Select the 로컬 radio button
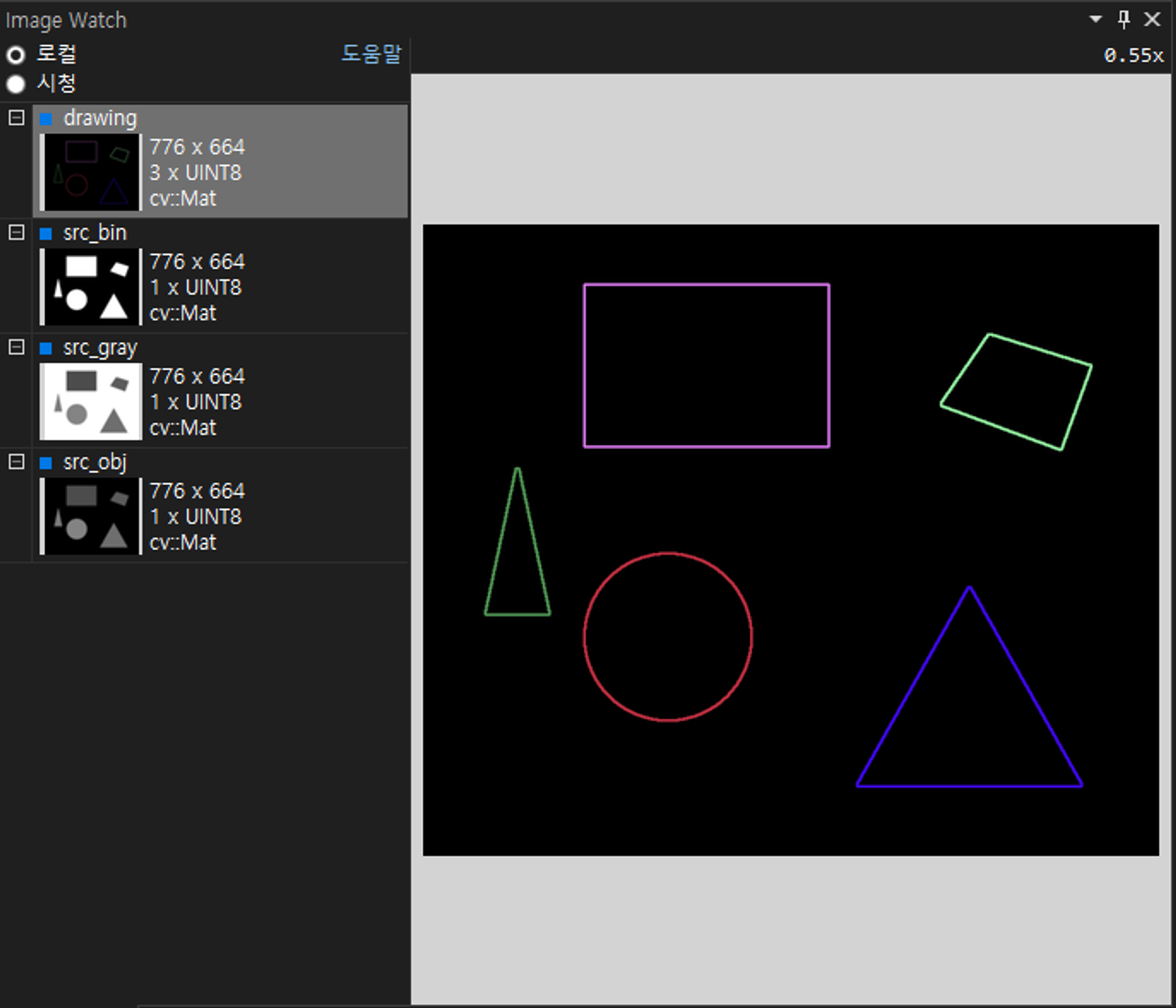This screenshot has height=1008, width=1176. tap(16, 55)
